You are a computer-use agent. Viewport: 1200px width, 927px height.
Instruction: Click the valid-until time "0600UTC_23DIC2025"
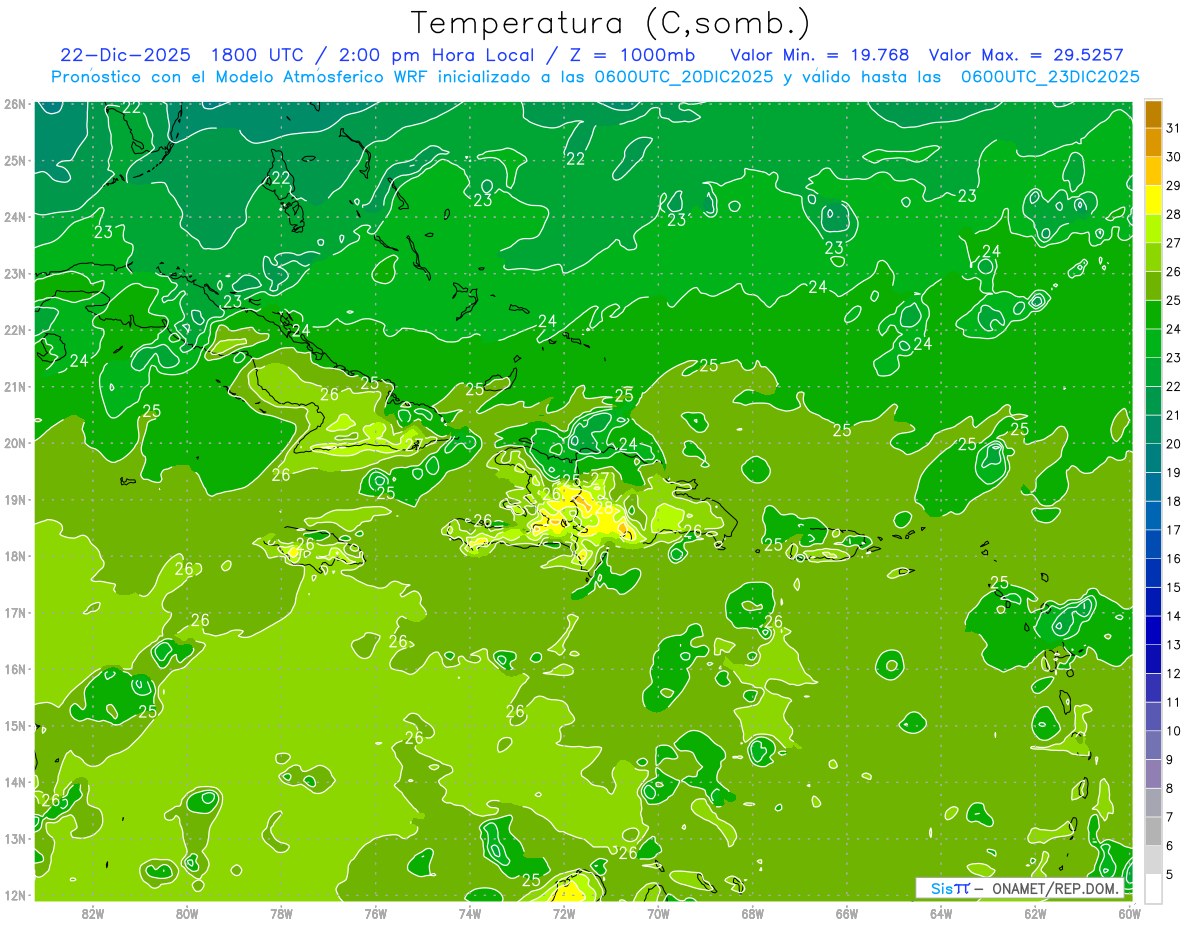[1050, 77]
